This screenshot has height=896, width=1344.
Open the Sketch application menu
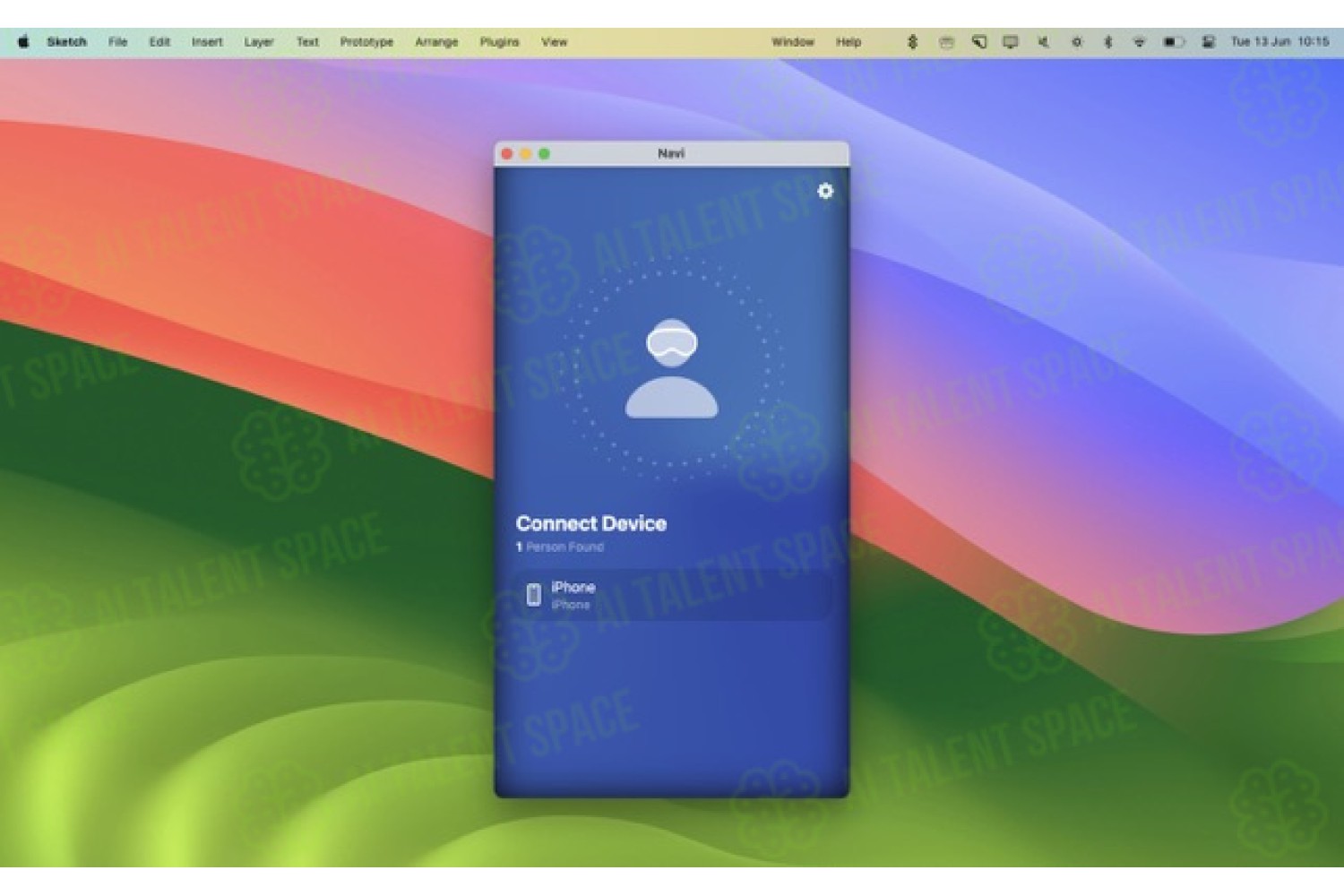66,41
